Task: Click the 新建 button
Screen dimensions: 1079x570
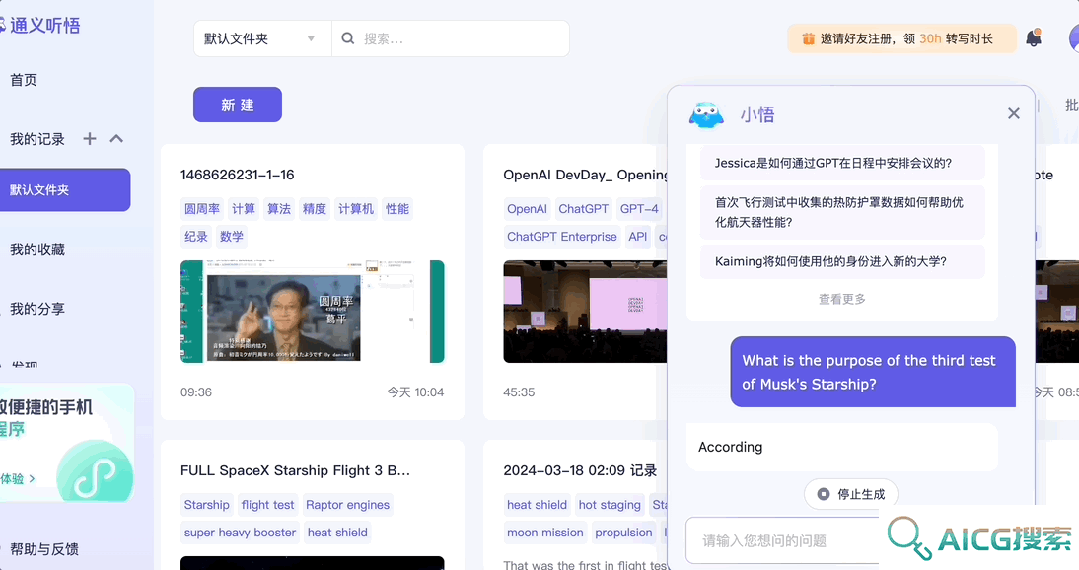Action: pyautogui.click(x=237, y=105)
